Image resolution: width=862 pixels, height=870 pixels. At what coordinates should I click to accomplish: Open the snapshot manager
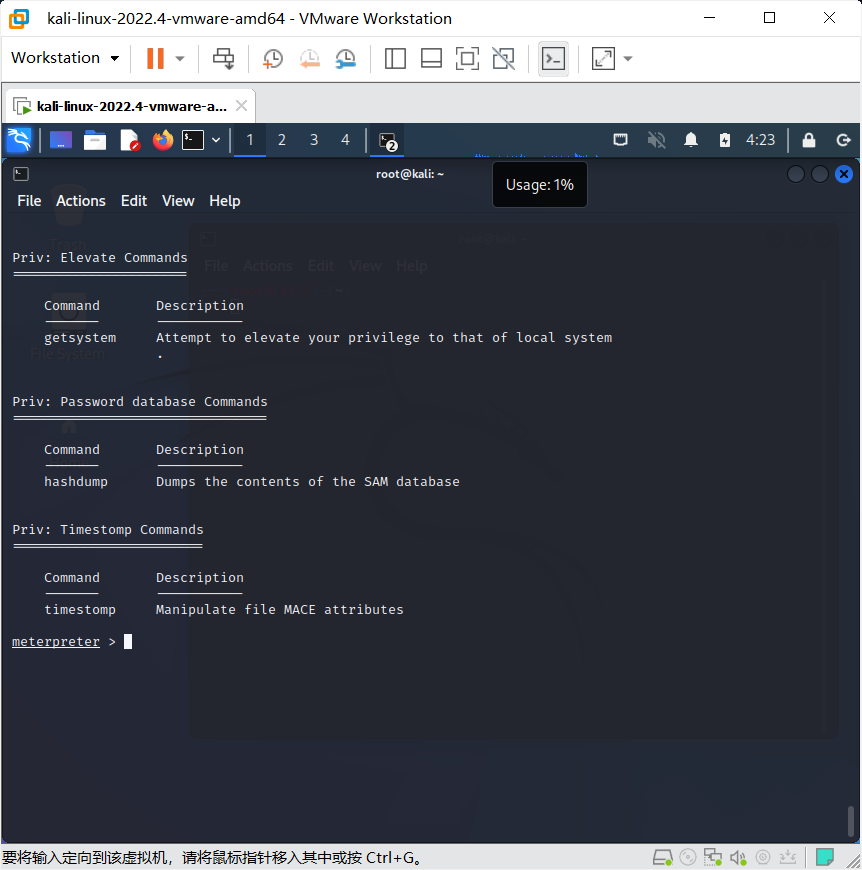(x=346, y=58)
